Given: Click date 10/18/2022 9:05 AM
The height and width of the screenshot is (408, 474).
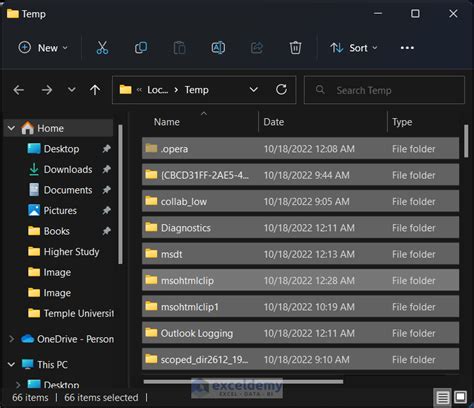Looking at the screenshot, I should click(x=307, y=202).
